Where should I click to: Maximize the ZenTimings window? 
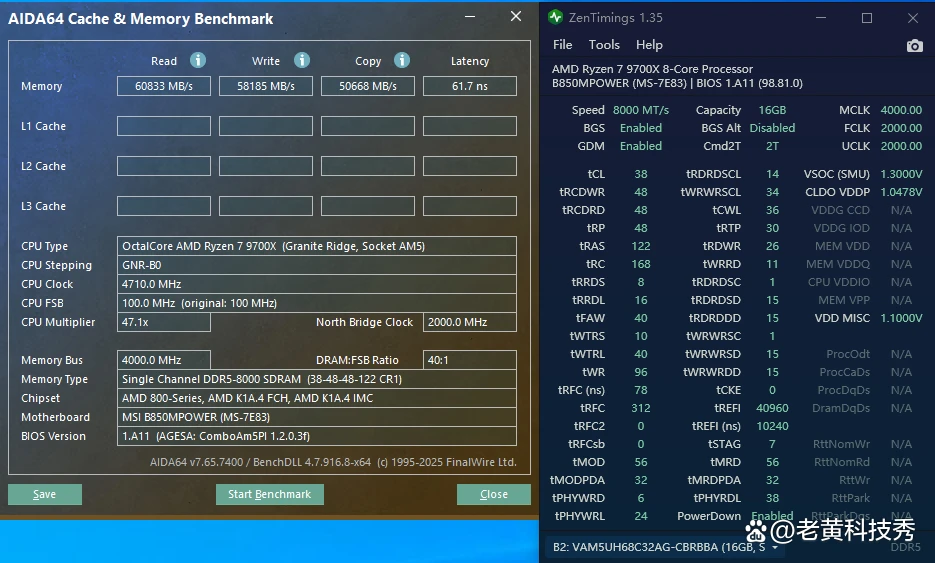(x=867, y=18)
